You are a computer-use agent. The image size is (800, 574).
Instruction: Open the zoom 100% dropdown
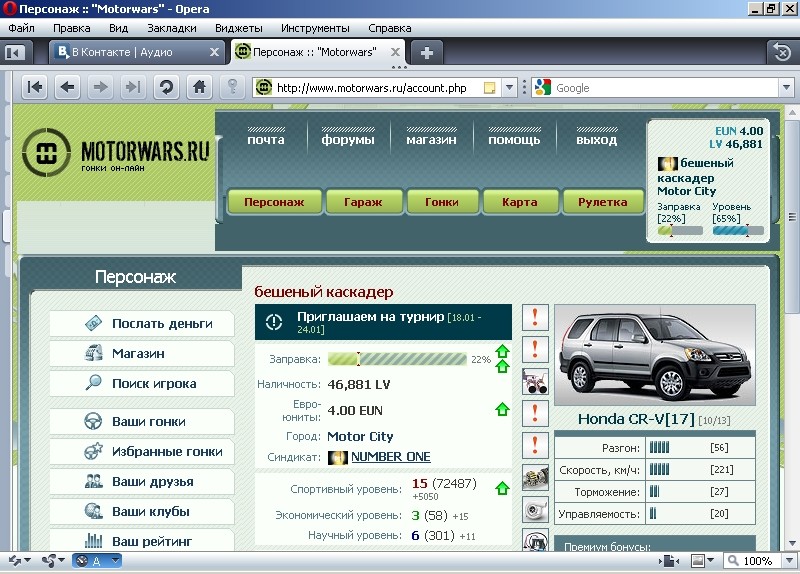coord(790,561)
